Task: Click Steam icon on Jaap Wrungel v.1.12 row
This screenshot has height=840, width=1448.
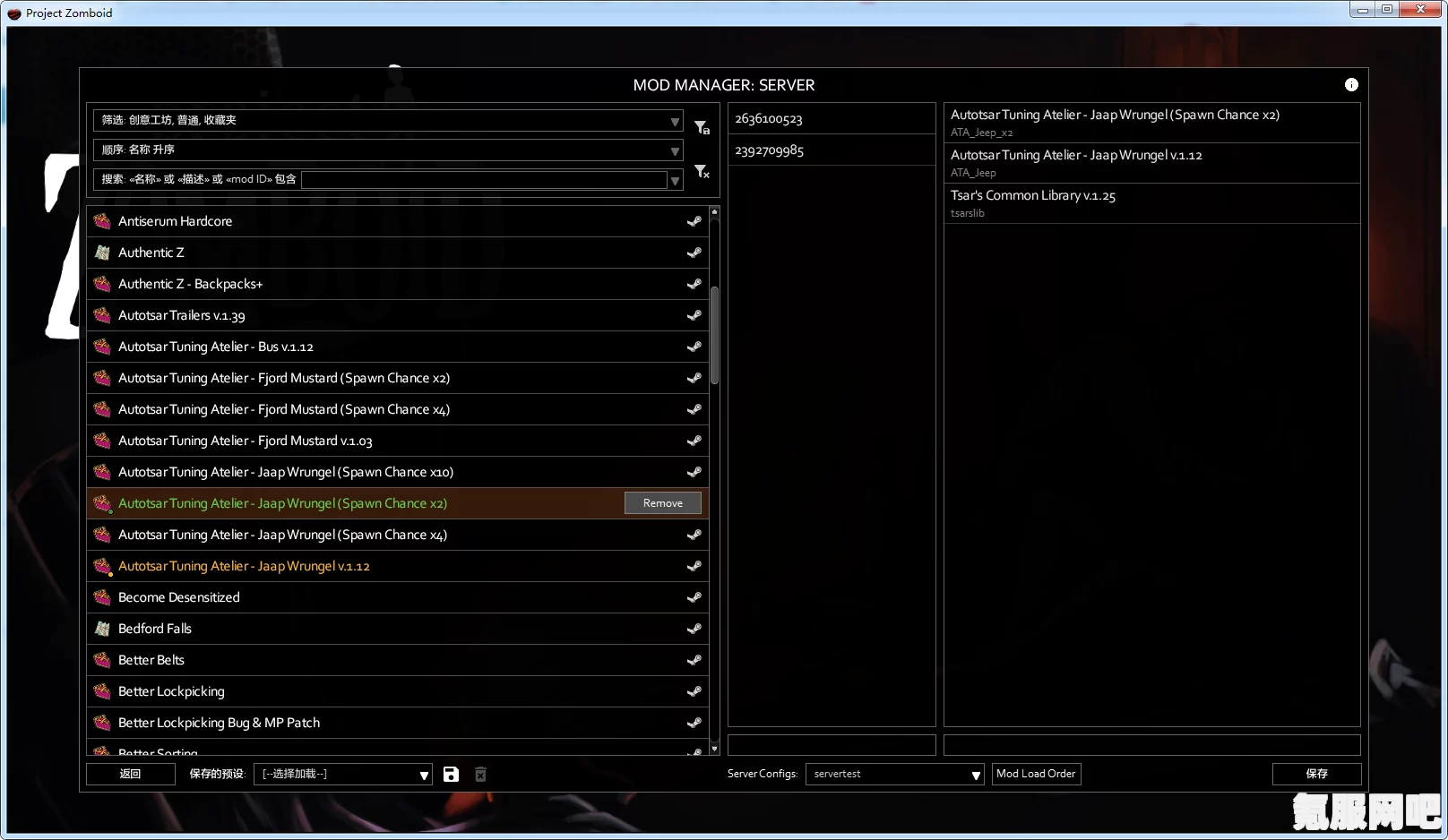Action: [x=694, y=566]
